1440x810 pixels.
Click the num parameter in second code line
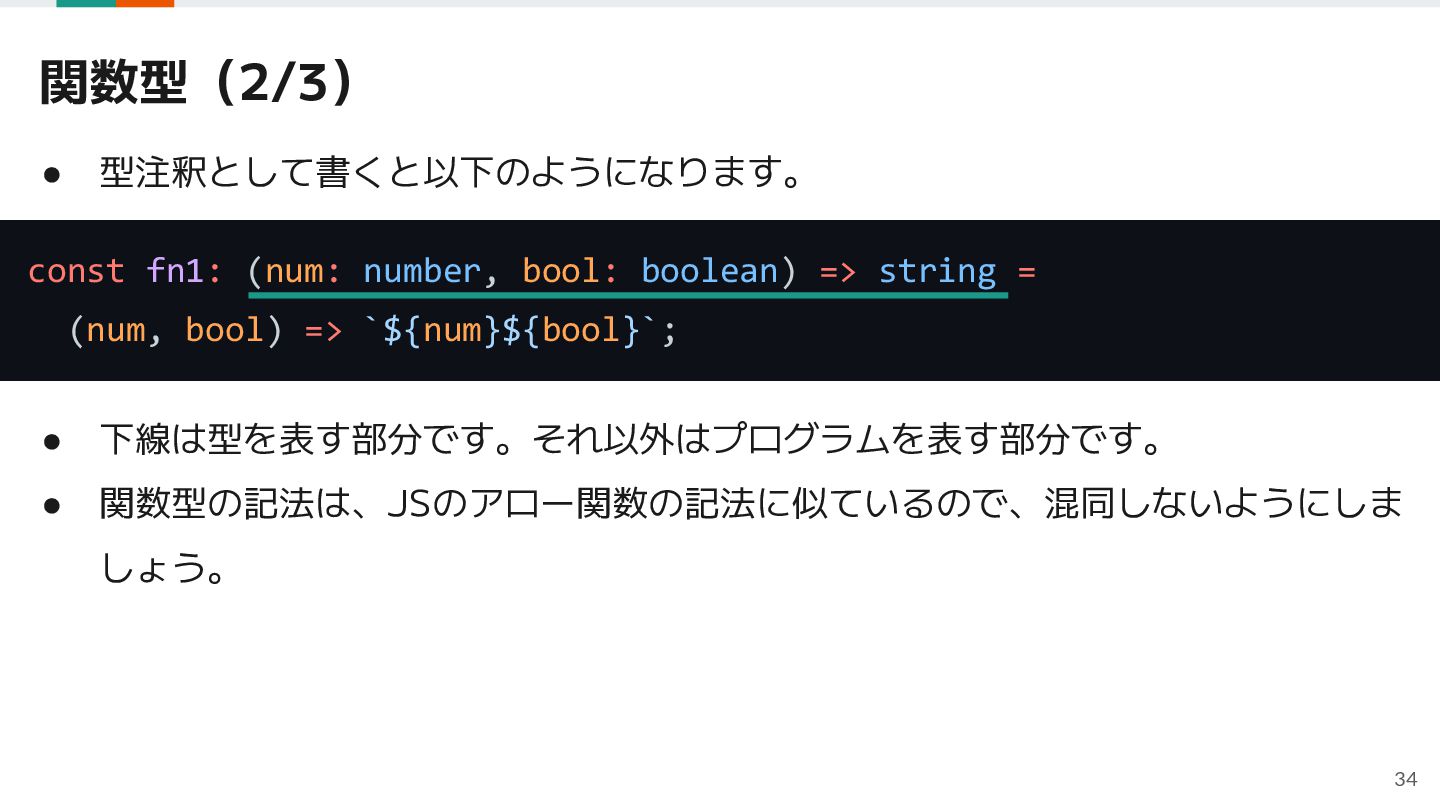(x=115, y=330)
